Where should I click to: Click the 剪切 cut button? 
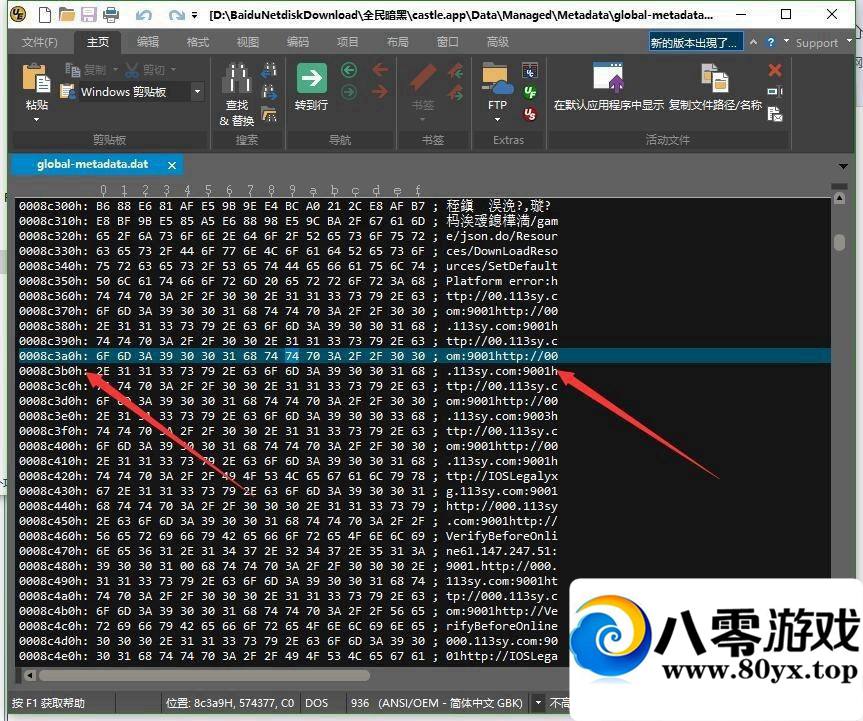(145, 70)
